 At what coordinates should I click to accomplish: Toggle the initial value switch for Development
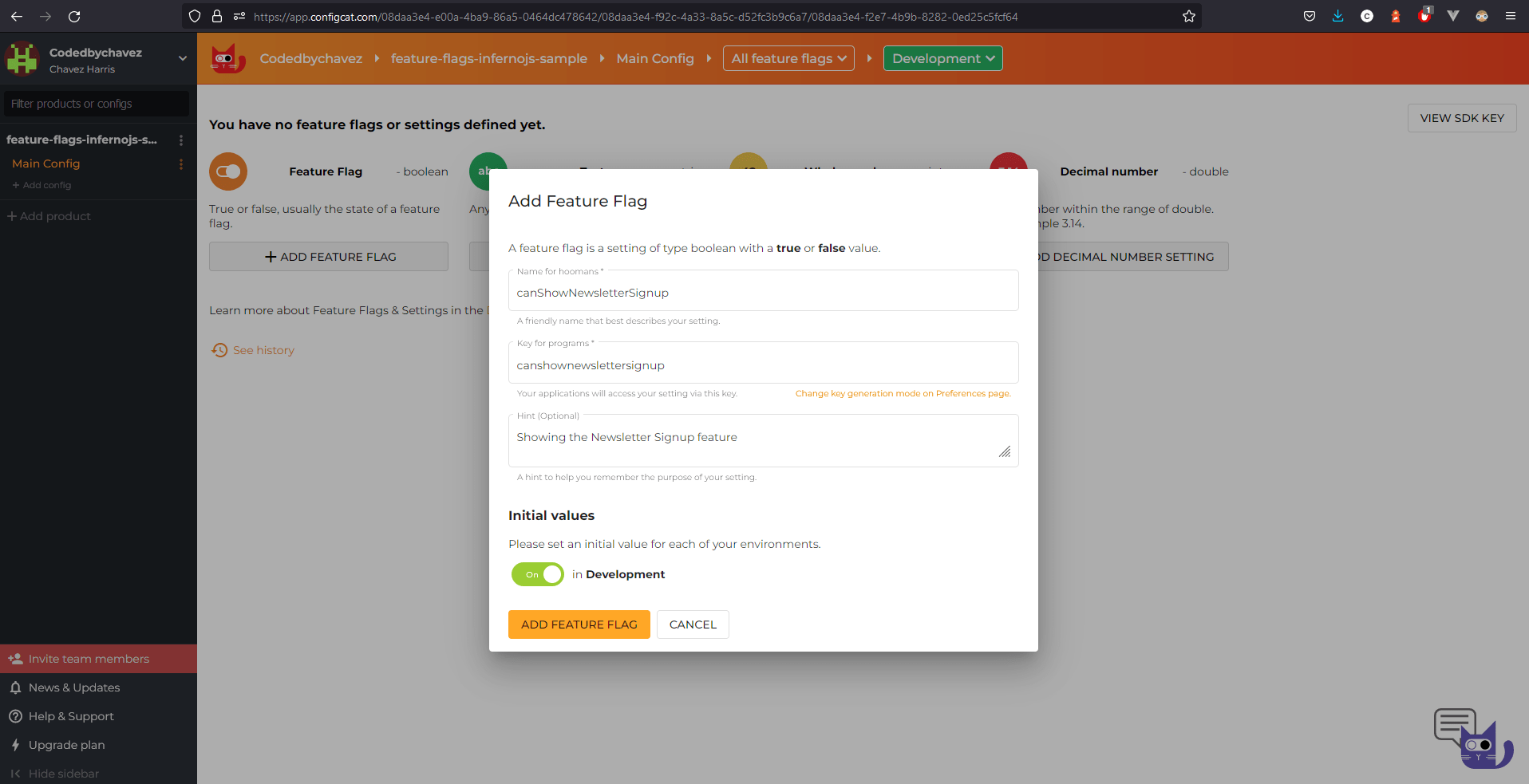click(x=537, y=574)
